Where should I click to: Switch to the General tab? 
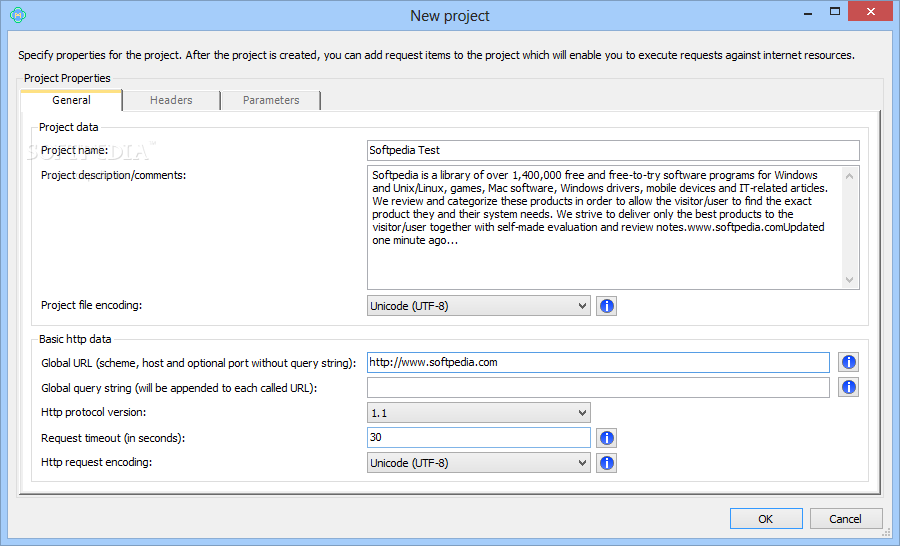click(x=71, y=100)
